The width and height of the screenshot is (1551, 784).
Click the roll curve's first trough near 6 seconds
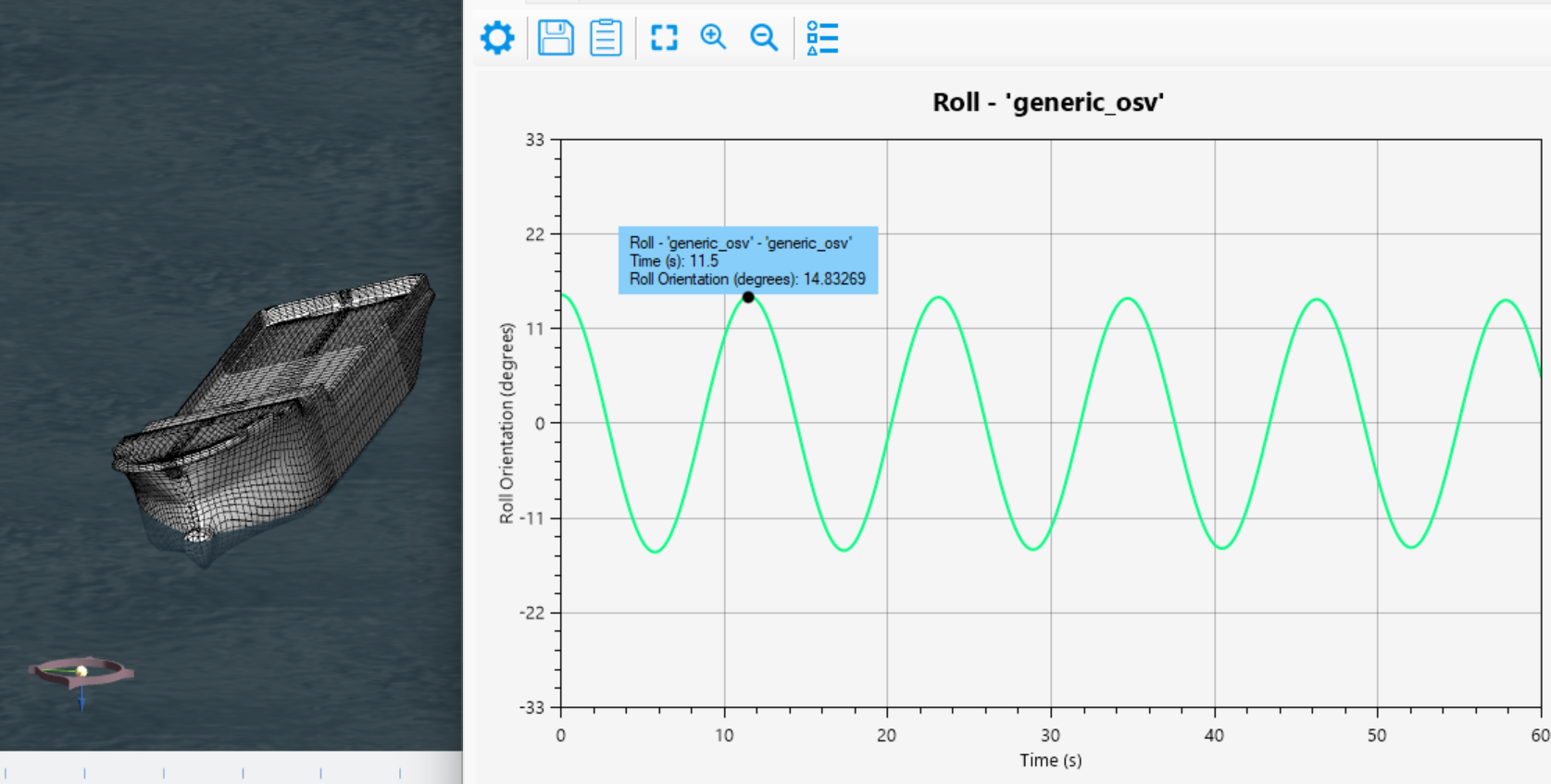(655, 552)
